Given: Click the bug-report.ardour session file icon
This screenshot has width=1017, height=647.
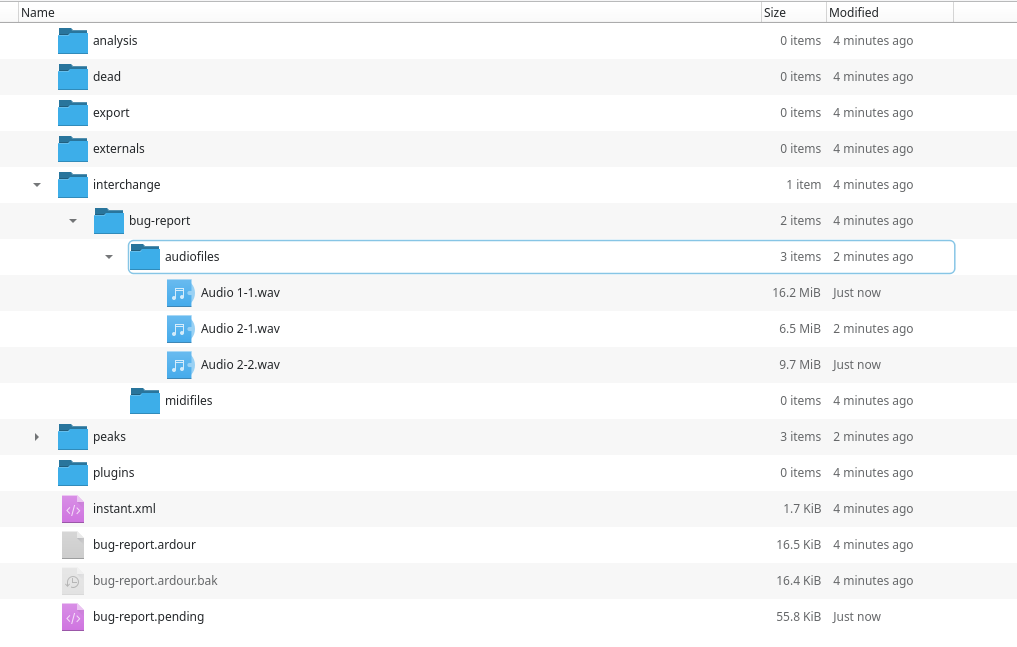Looking at the screenshot, I should tap(73, 545).
